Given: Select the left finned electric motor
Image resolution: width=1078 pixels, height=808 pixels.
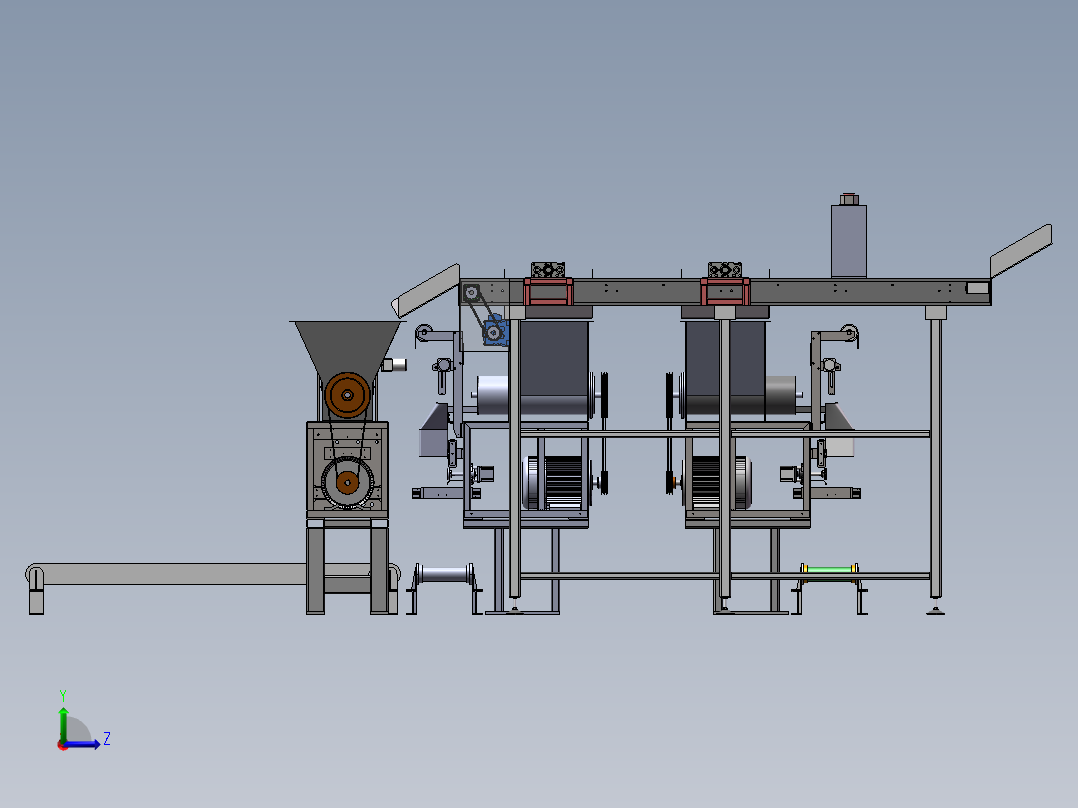Looking at the screenshot, I should [x=557, y=482].
